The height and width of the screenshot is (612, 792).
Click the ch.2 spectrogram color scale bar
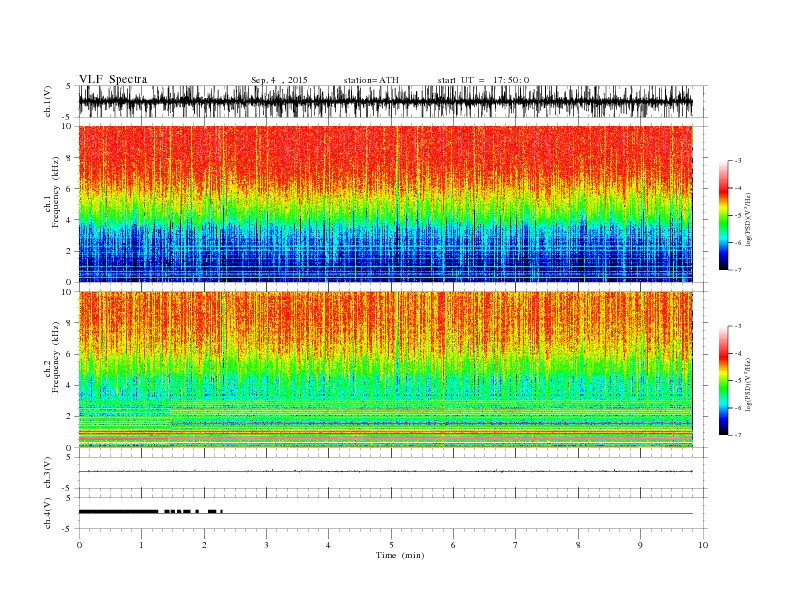[724, 380]
